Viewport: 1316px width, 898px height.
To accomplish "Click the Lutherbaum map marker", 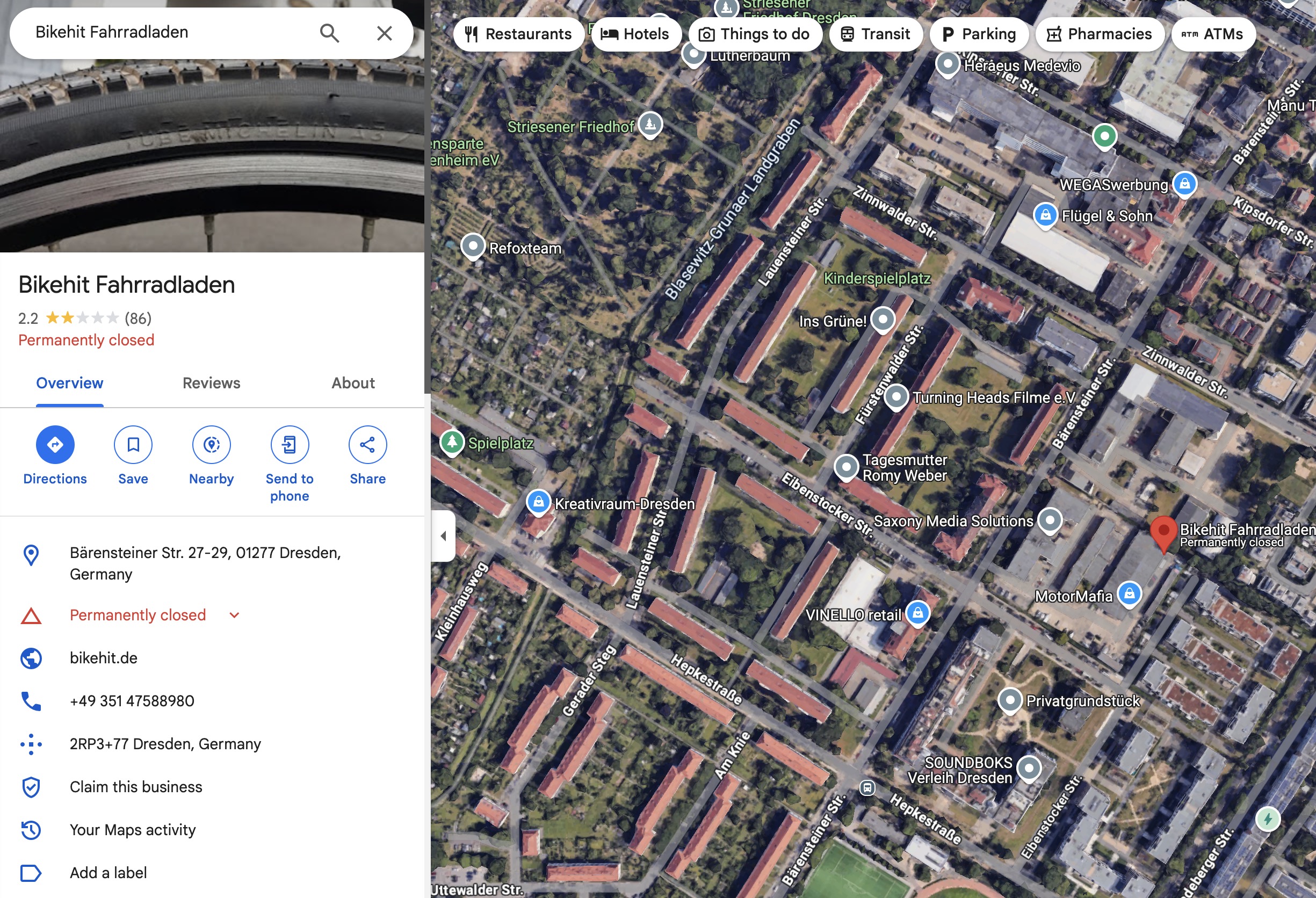I will (693, 55).
